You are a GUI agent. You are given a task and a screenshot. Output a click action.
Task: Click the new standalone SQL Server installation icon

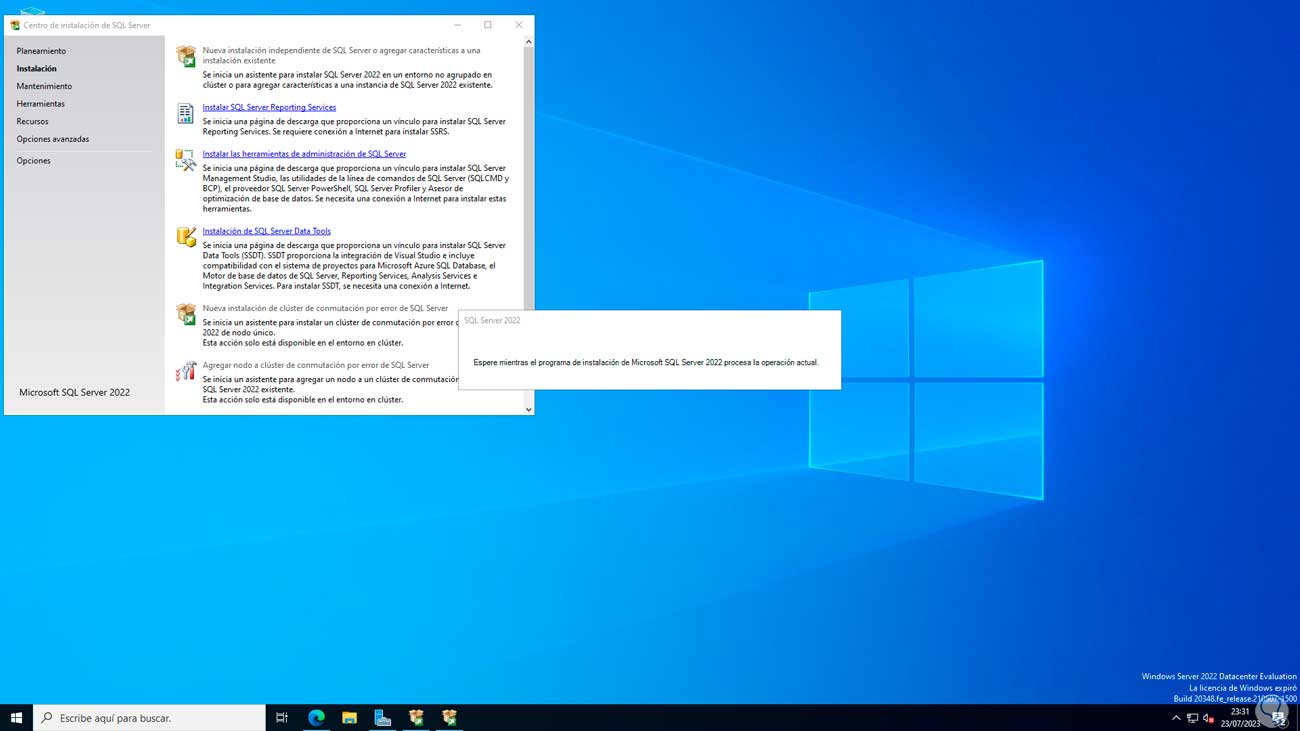pos(186,56)
